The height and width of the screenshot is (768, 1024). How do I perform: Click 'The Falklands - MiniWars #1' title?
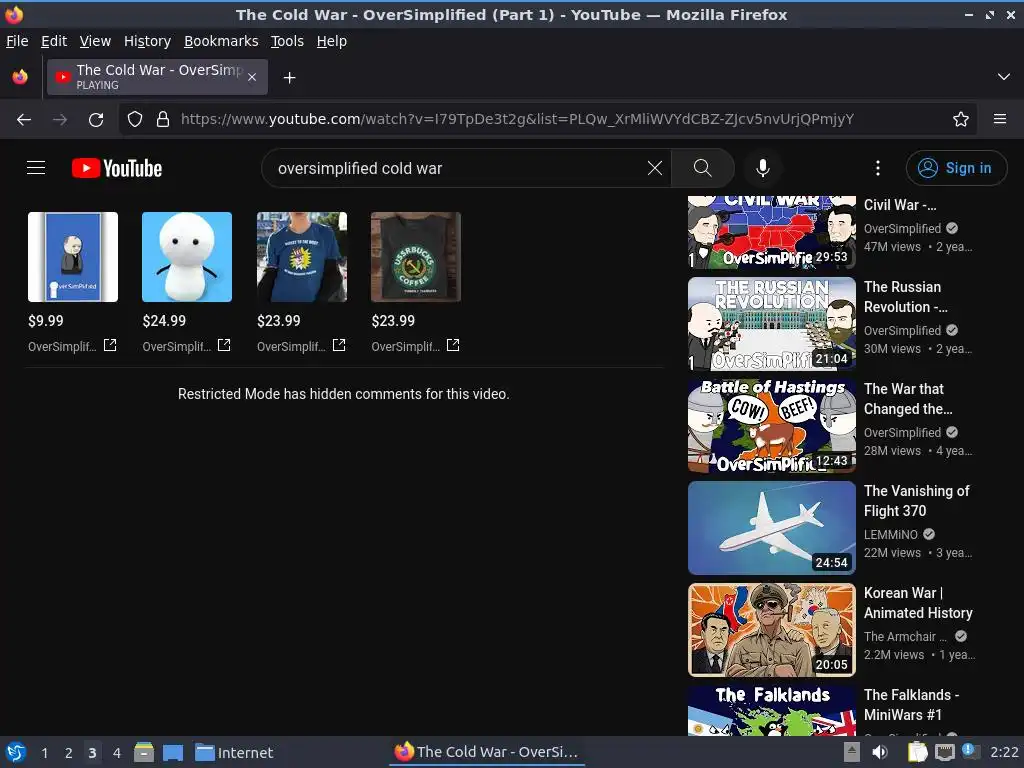tap(912, 705)
